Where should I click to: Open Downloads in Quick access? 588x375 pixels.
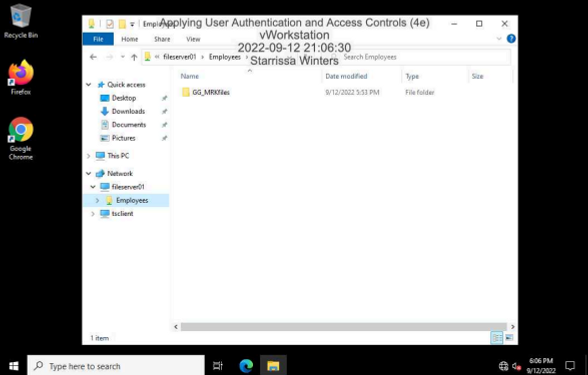click(128, 111)
